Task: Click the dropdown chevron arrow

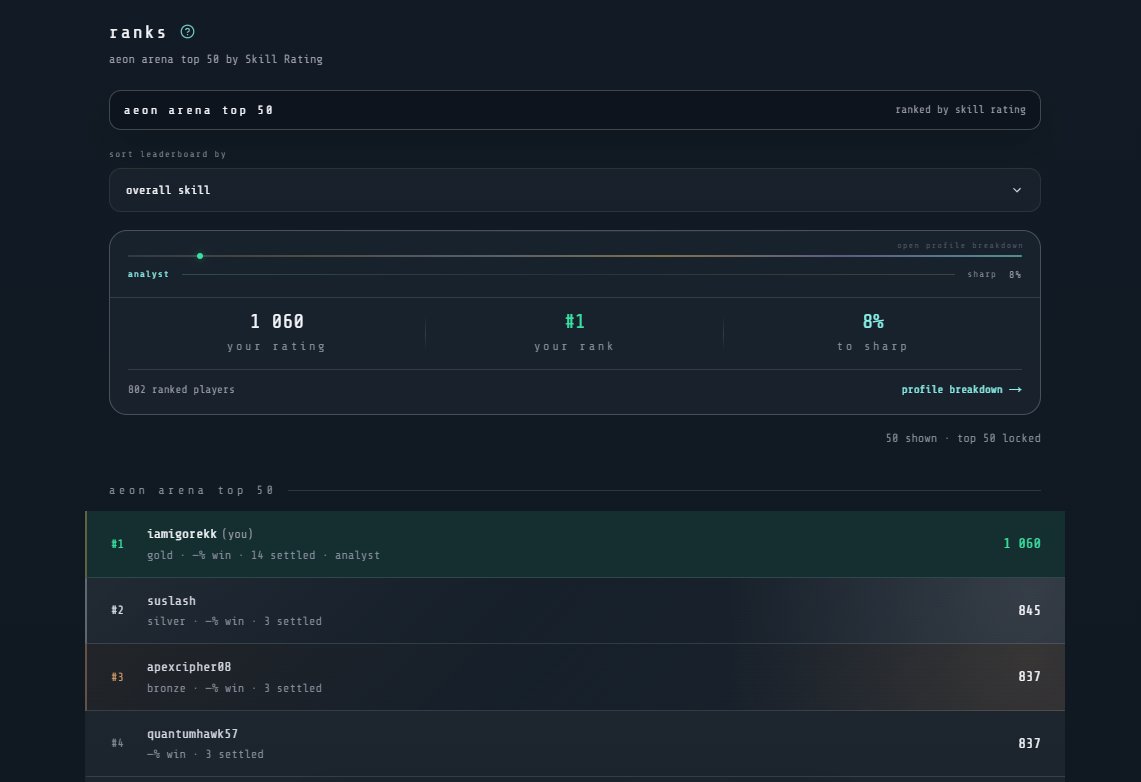Action: click(1017, 190)
